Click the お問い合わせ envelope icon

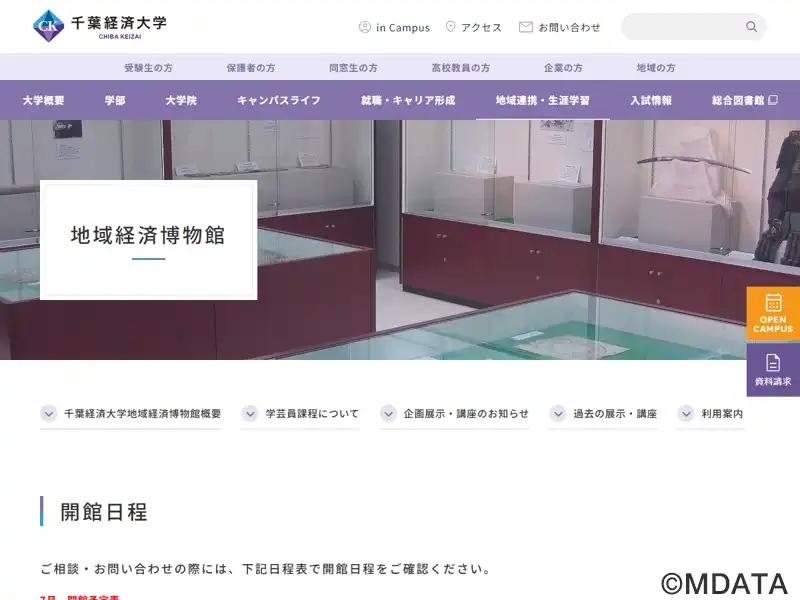[526, 27]
